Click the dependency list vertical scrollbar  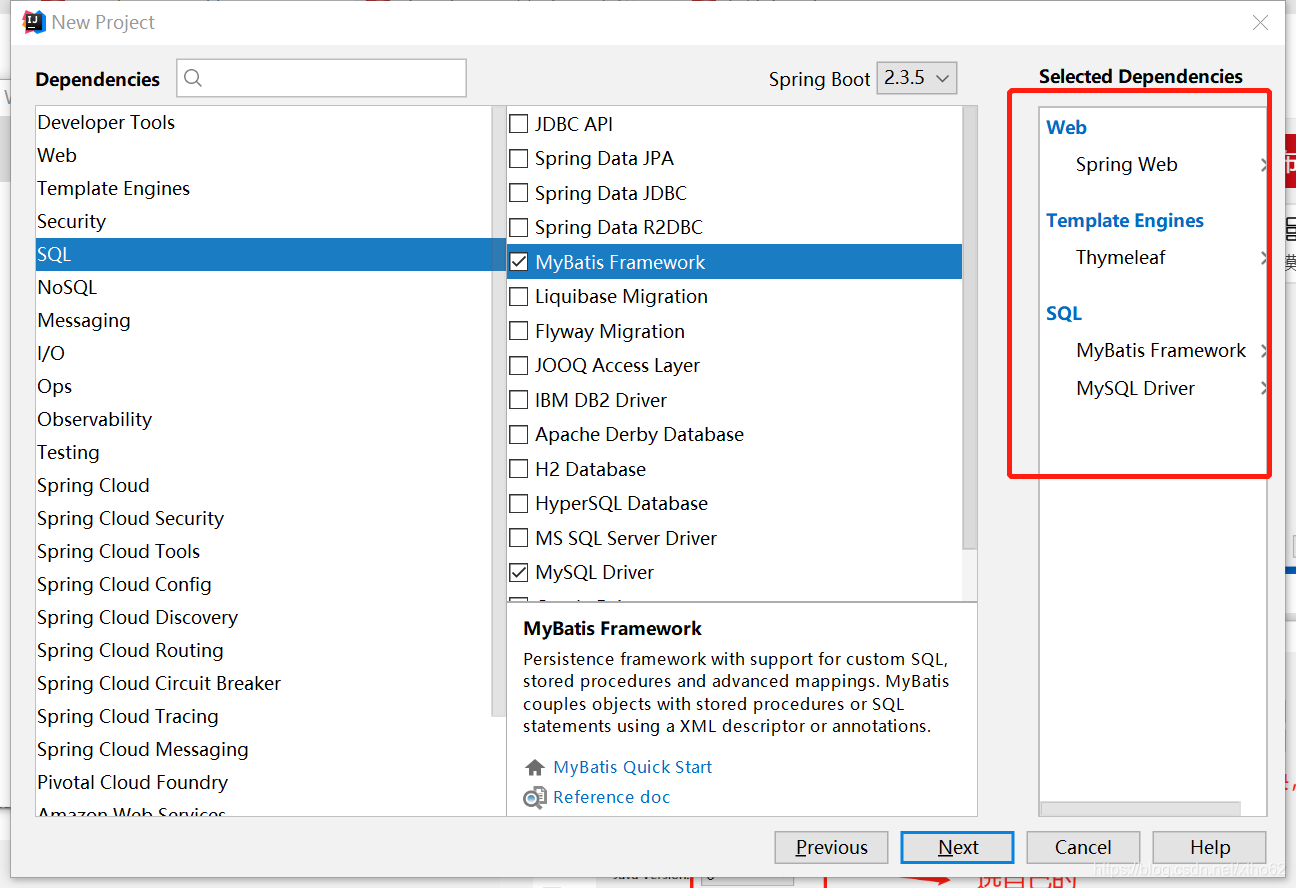(x=969, y=328)
